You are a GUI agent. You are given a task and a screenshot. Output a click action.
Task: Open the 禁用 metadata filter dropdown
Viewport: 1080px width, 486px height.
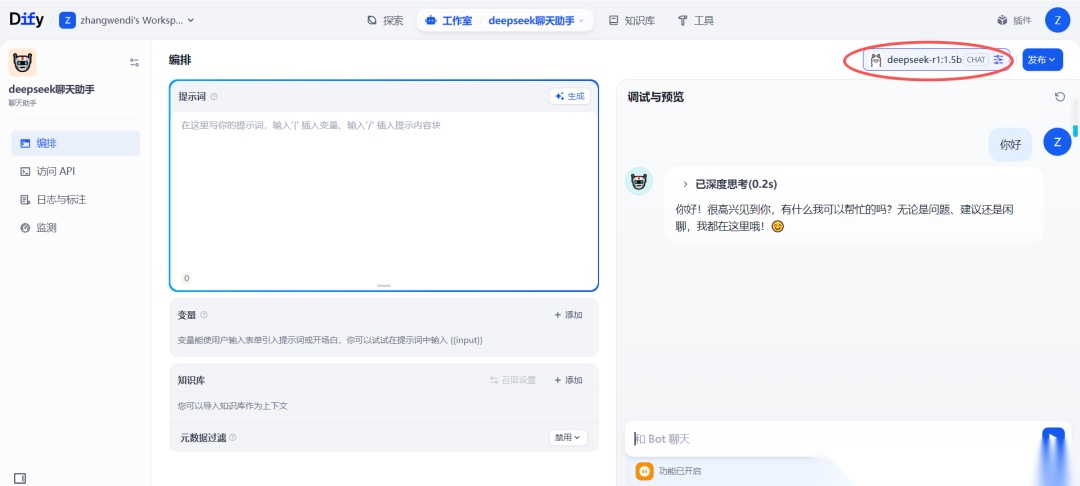(568, 437)
